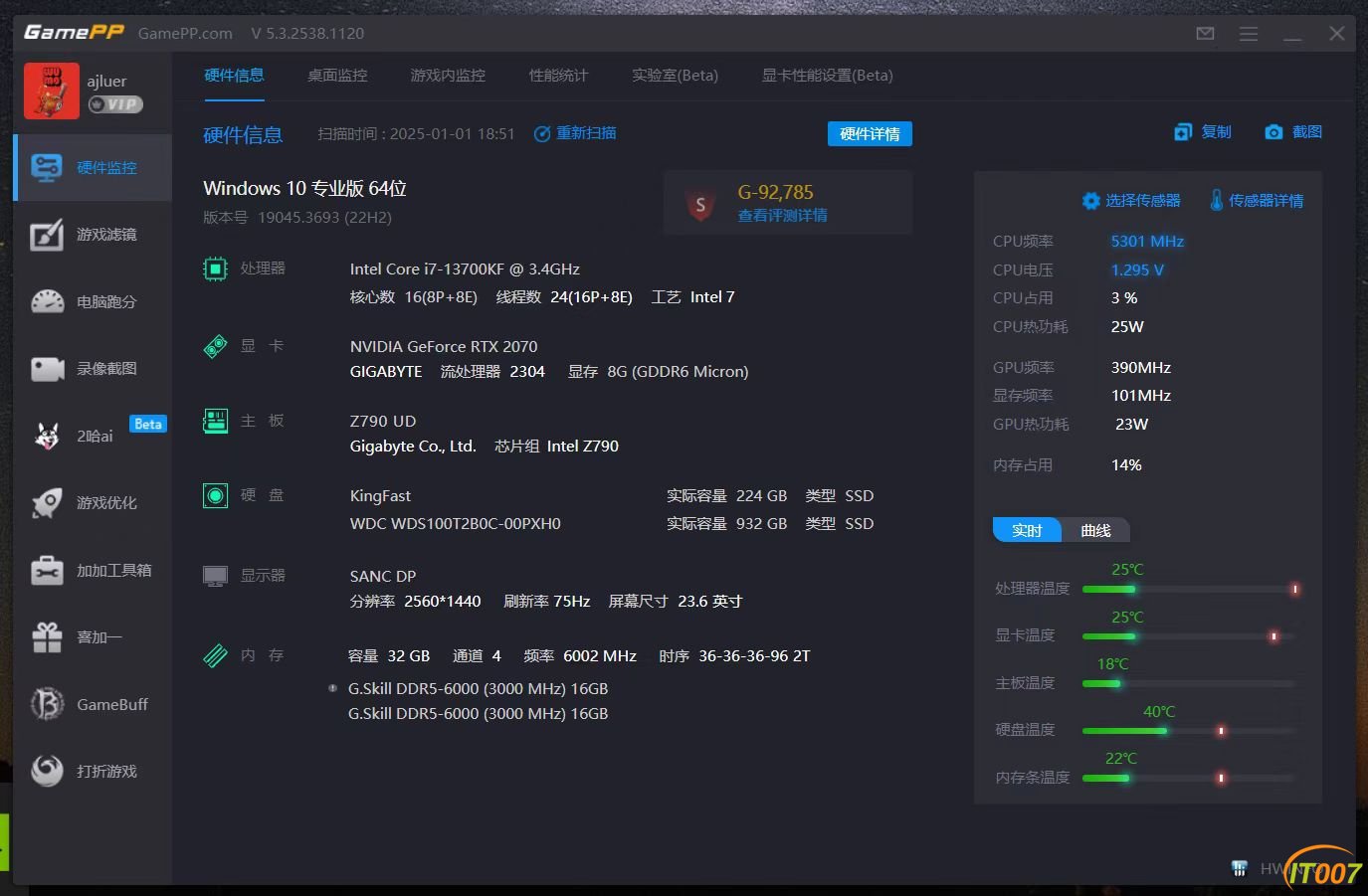This screenshot has height=896, width=1368.
Task: Click the red S score shield icon
Action: coord(700,206)
